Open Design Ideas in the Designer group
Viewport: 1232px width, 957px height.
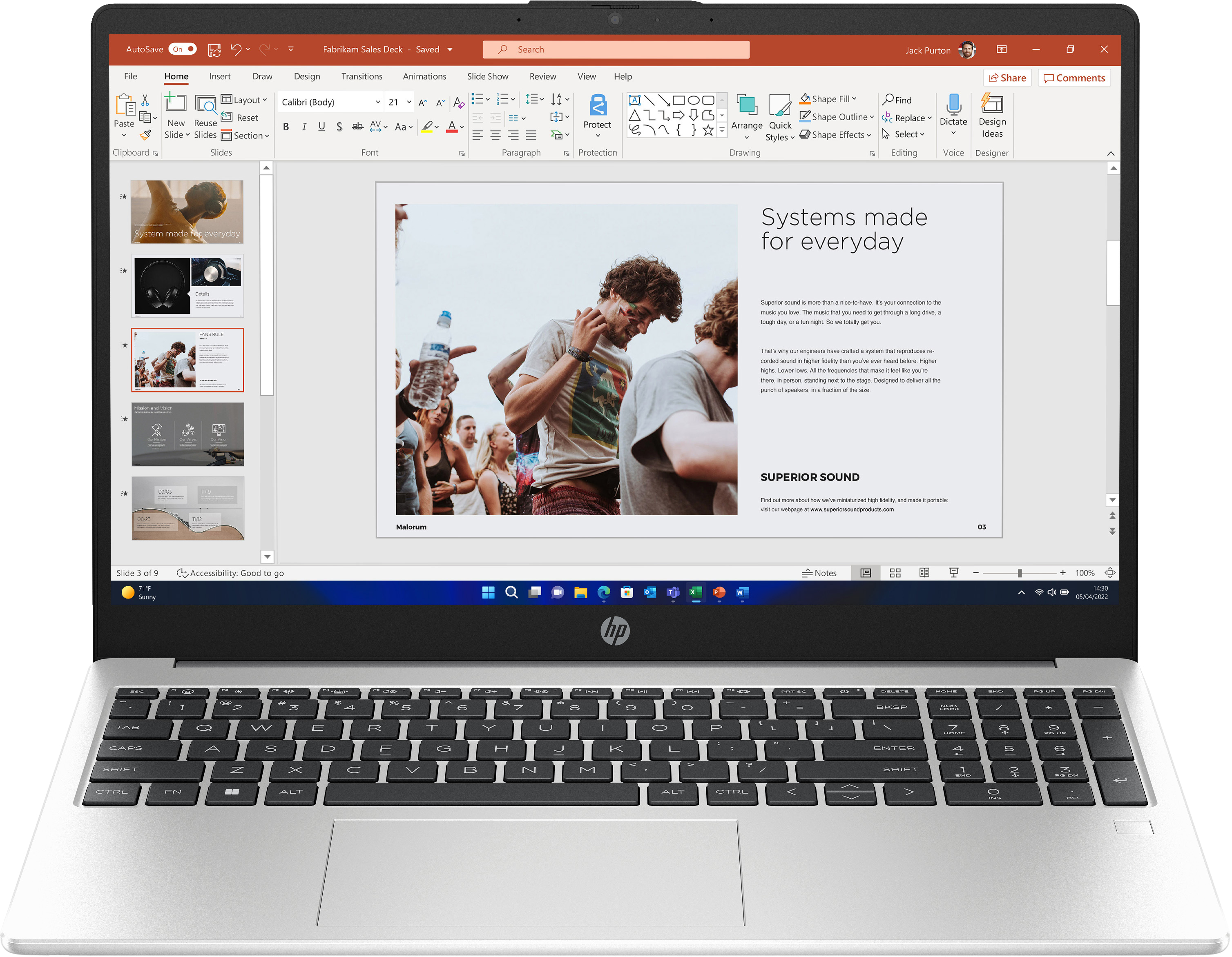992,116
